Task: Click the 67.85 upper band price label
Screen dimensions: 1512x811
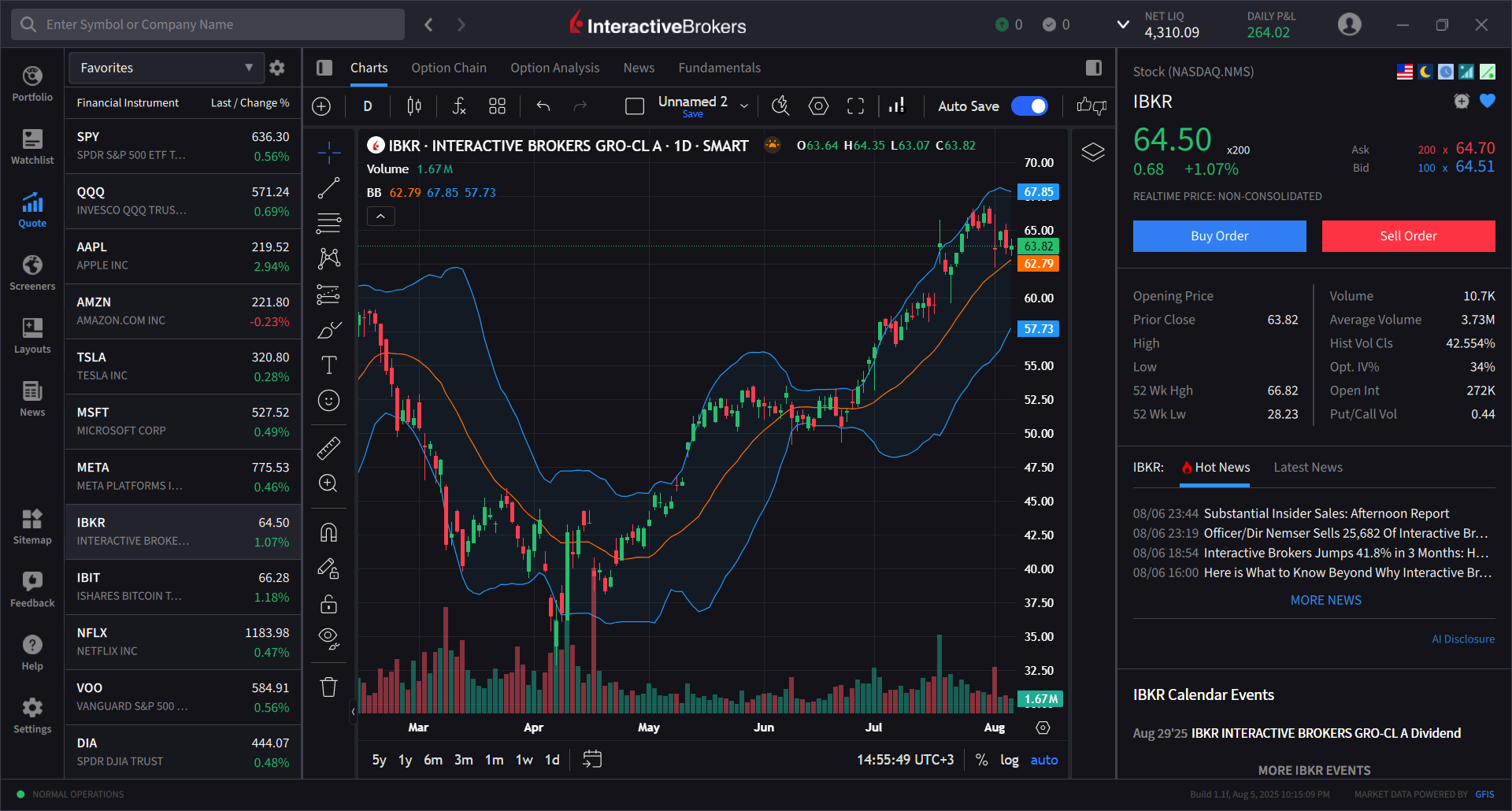Action: coord(1039,192)
